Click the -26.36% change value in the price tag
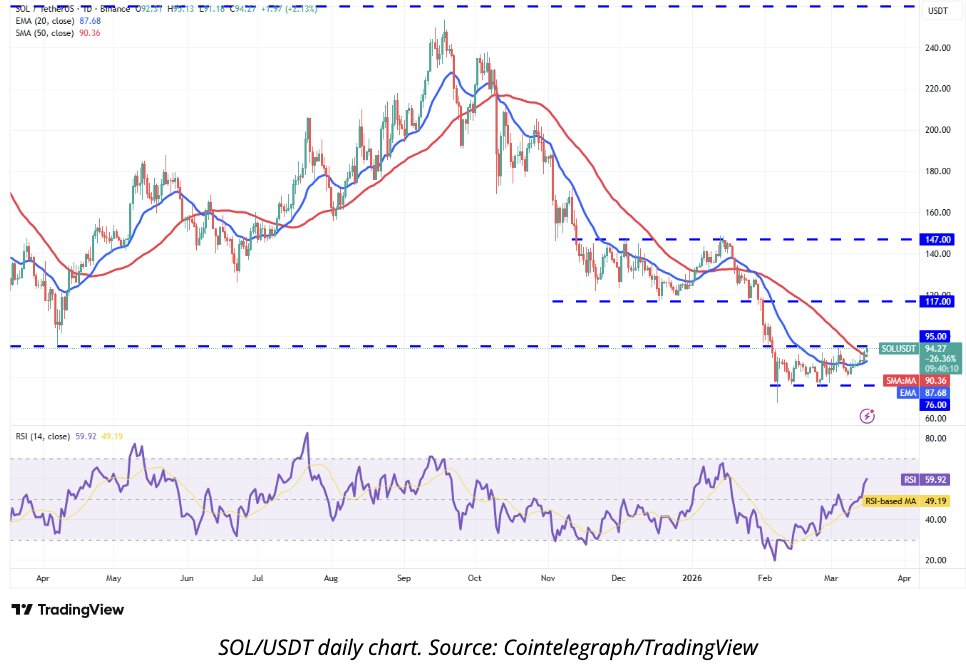 [940, 359]
